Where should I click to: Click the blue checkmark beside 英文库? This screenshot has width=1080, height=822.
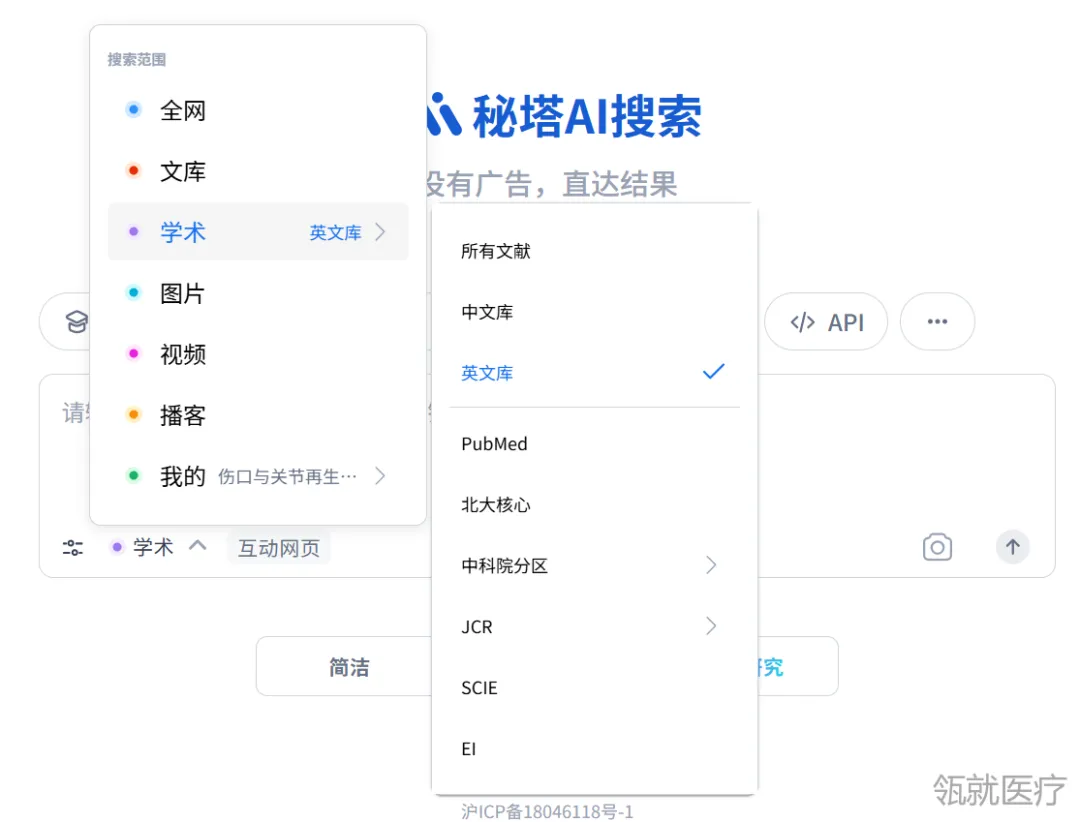(714, 372)
